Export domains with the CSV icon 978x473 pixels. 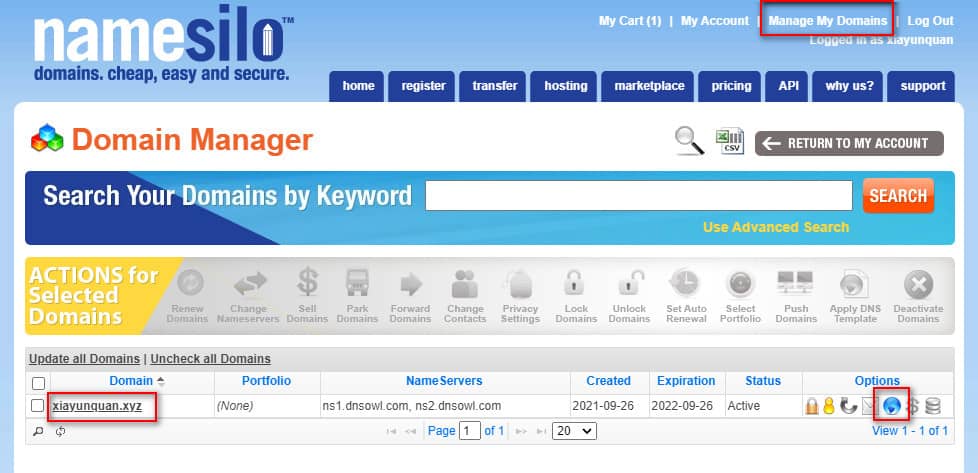[729, 141]
